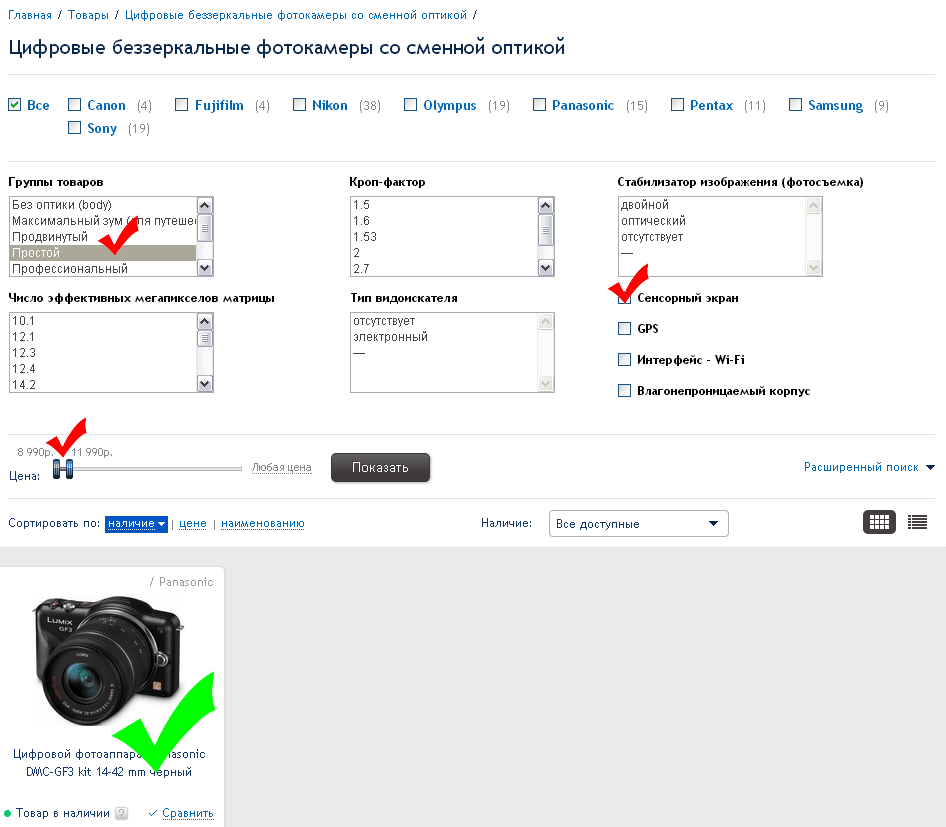This screenshot has height=827, width=946.
Task: Select crop factor 2.7
Action: click(444, 269)
